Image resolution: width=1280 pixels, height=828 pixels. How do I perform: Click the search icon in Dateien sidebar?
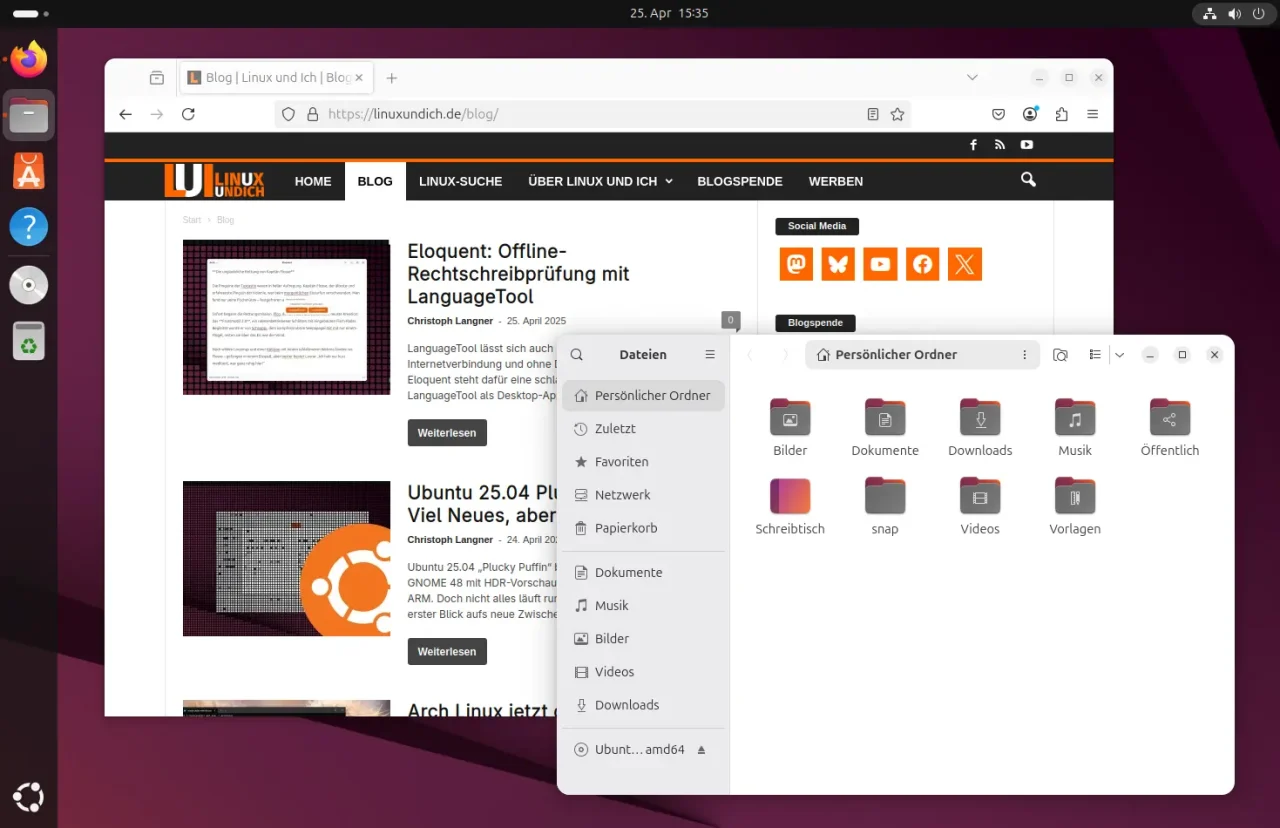pyautogui.click(x=577, y=355)
